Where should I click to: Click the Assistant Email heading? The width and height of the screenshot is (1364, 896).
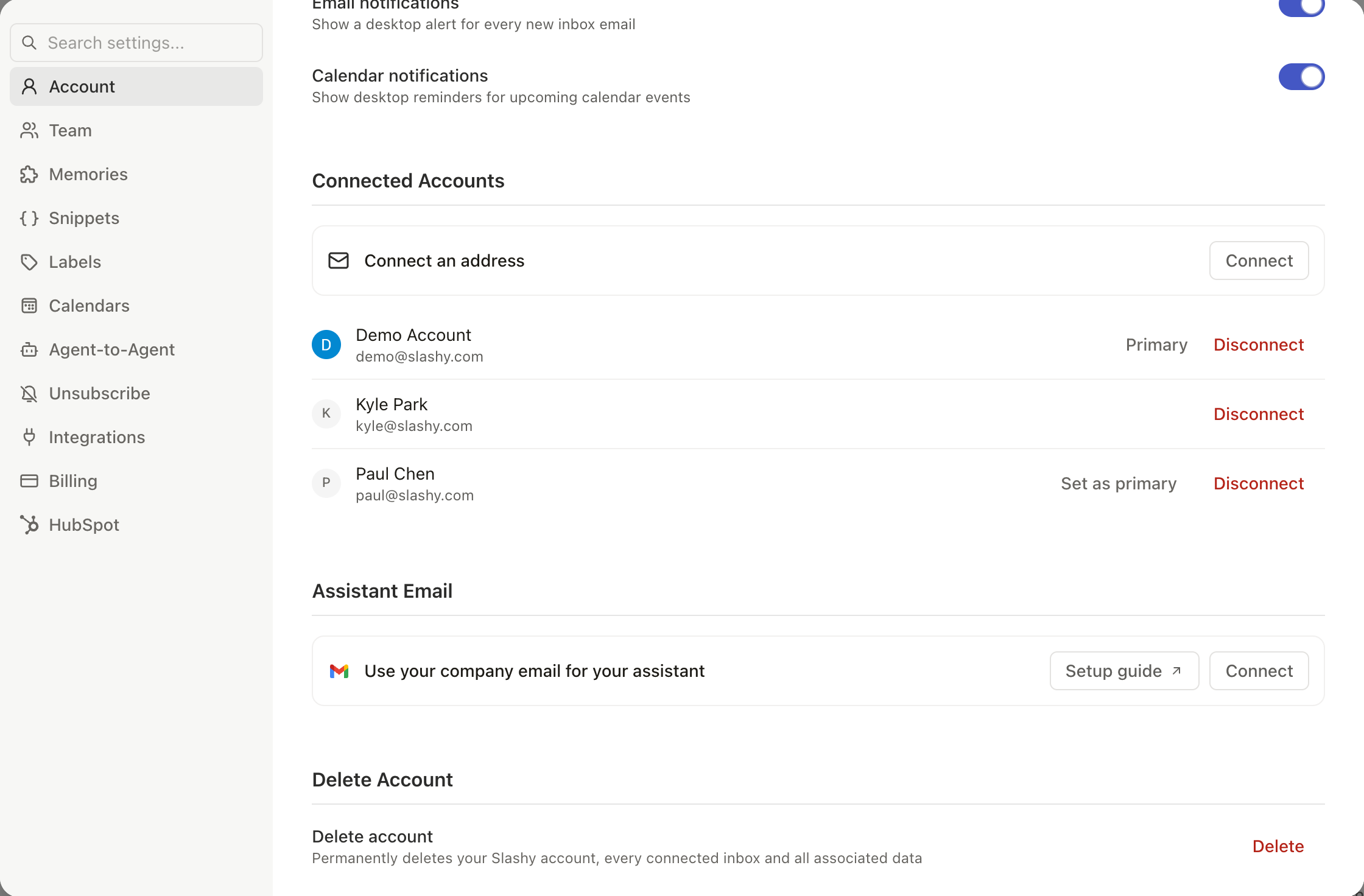click(382, 591)
